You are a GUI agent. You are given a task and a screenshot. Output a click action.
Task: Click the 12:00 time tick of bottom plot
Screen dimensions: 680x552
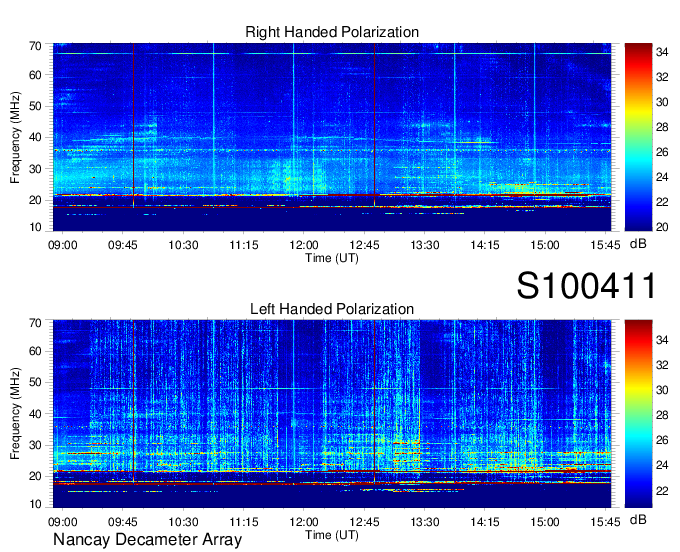tap(304, 522)
